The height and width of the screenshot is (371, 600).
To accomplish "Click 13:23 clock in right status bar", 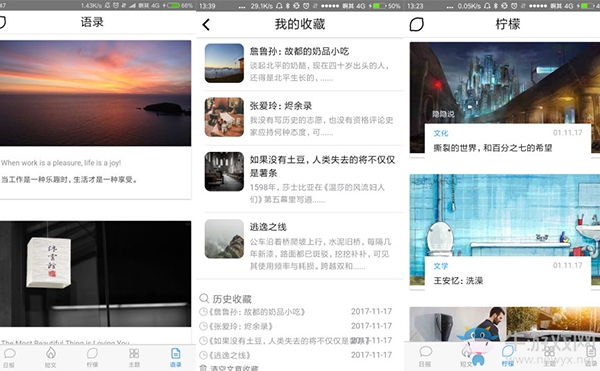I will coord(415,6).
